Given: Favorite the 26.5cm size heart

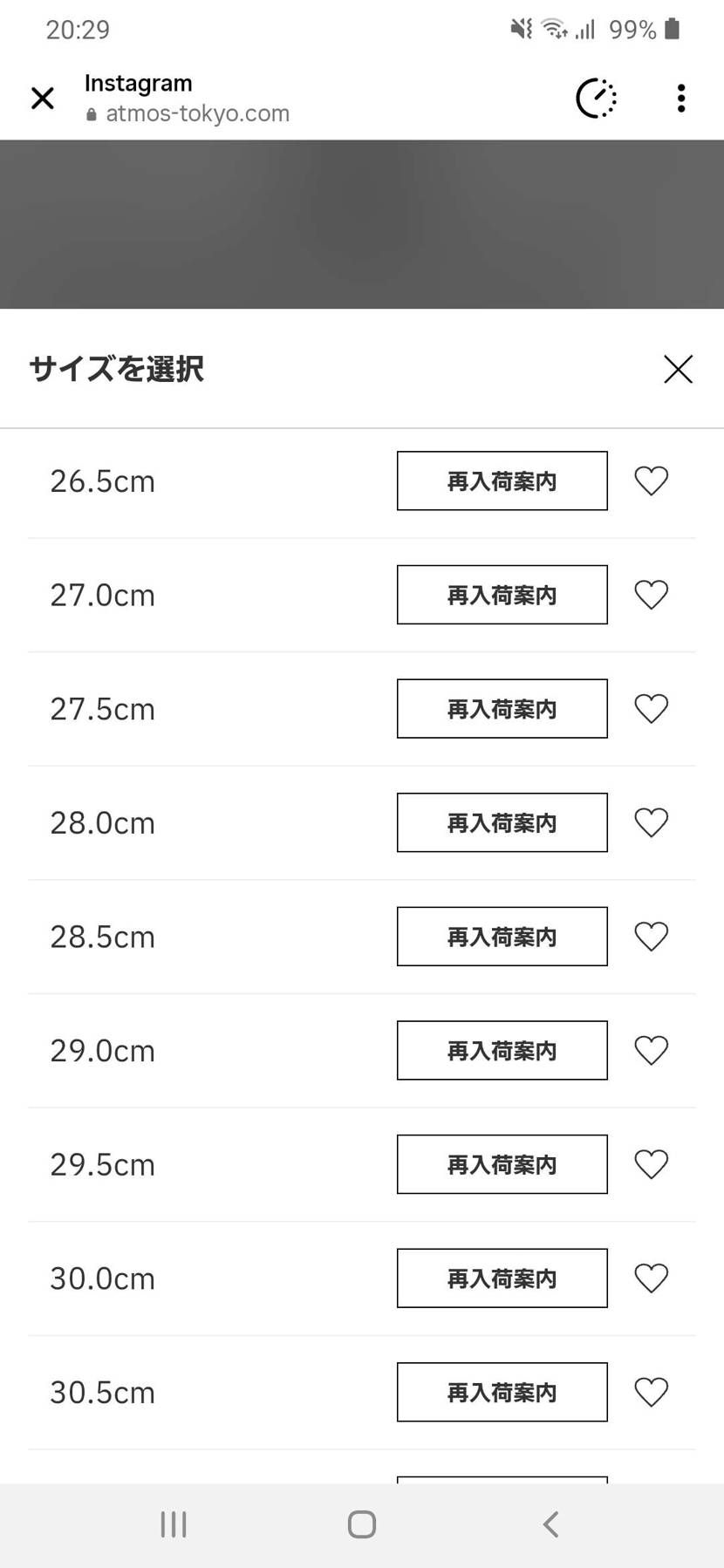Looking at the screenshot, I should (x=651, y=481).
